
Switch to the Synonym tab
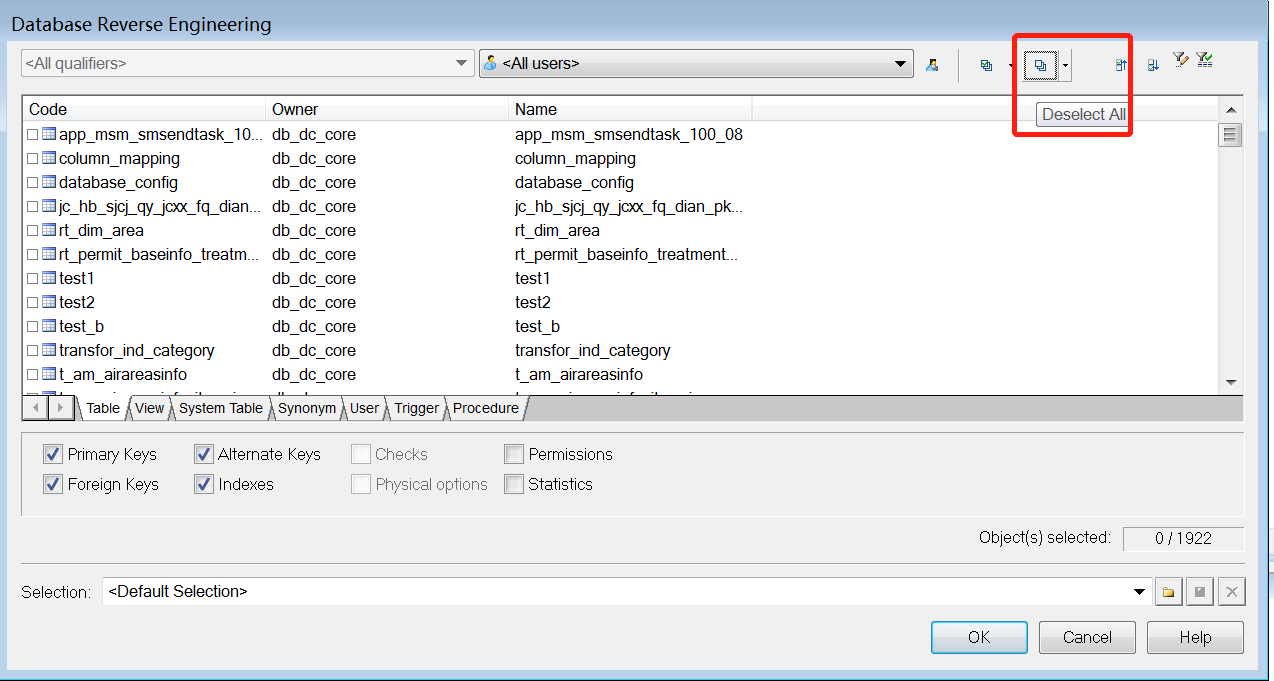tap(307, 408)
